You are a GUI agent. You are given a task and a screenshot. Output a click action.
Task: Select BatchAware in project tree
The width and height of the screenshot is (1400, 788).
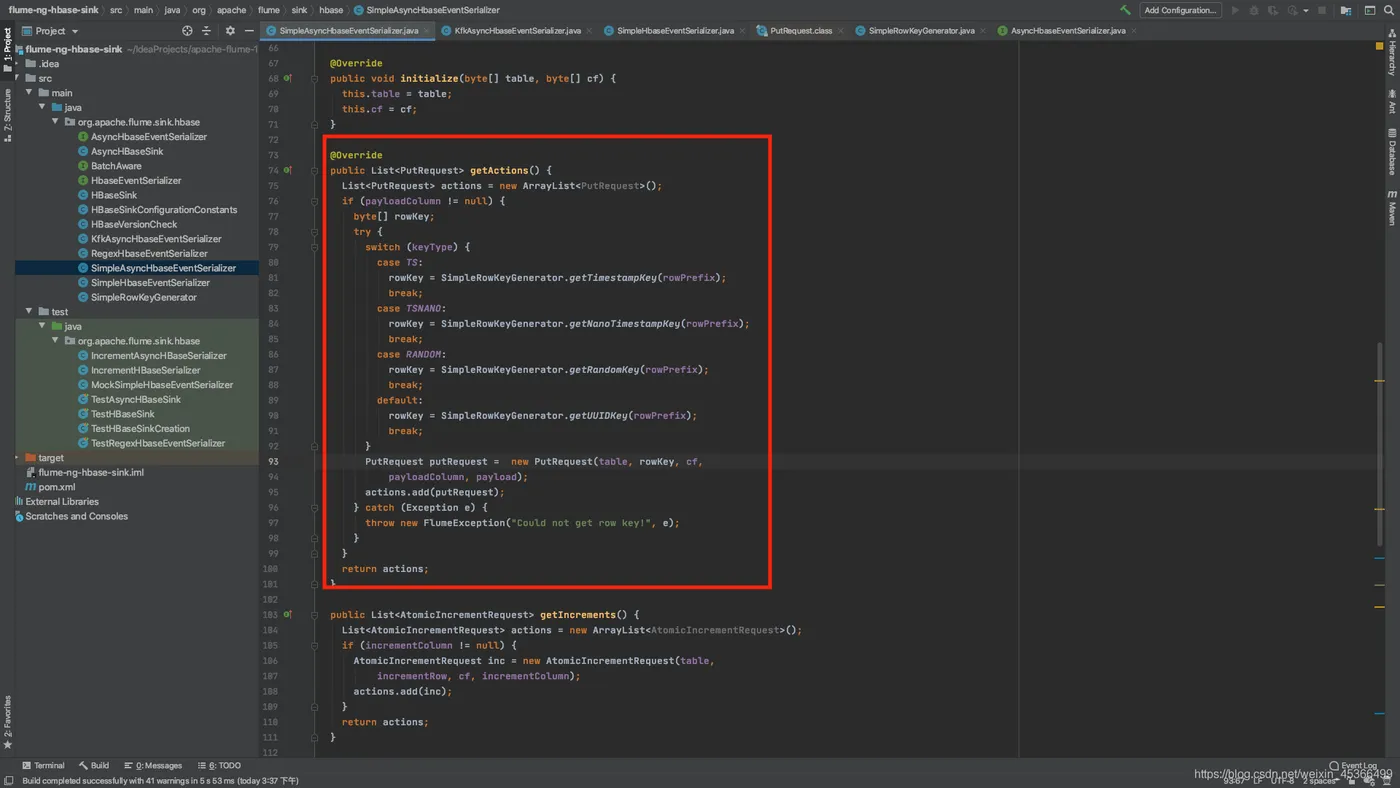pyautogui.click(x=115, y=166)
